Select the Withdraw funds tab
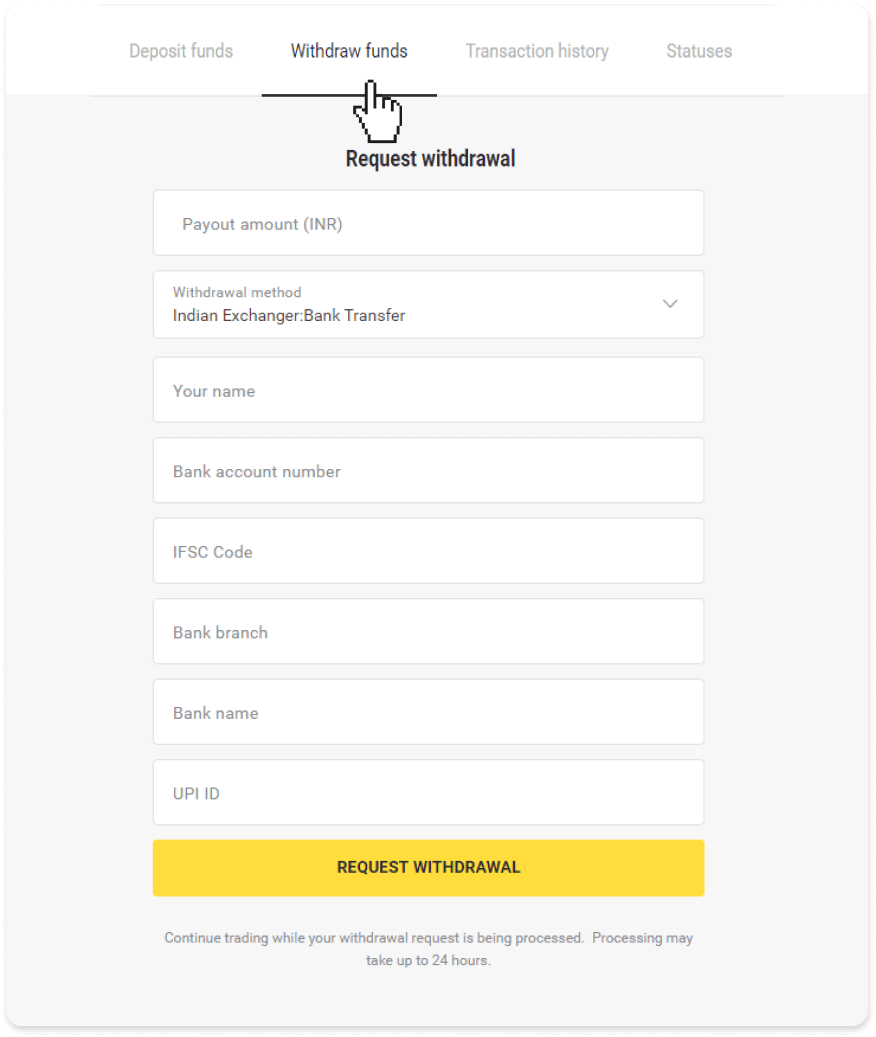The width and height of the screenshot is (876, 1037). point(348,50)
